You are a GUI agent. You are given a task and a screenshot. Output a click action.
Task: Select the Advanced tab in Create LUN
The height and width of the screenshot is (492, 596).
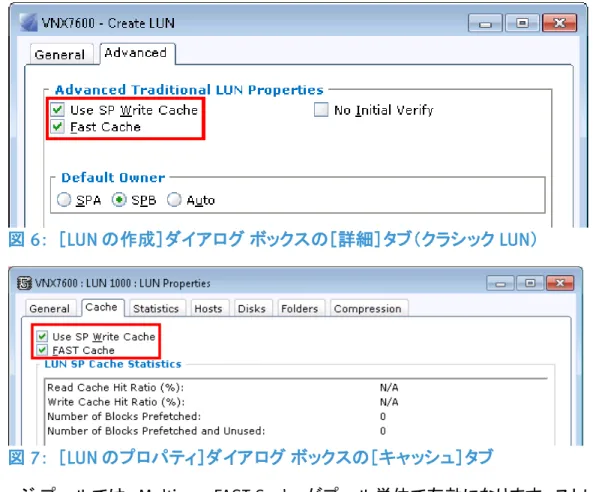(137, 53)
